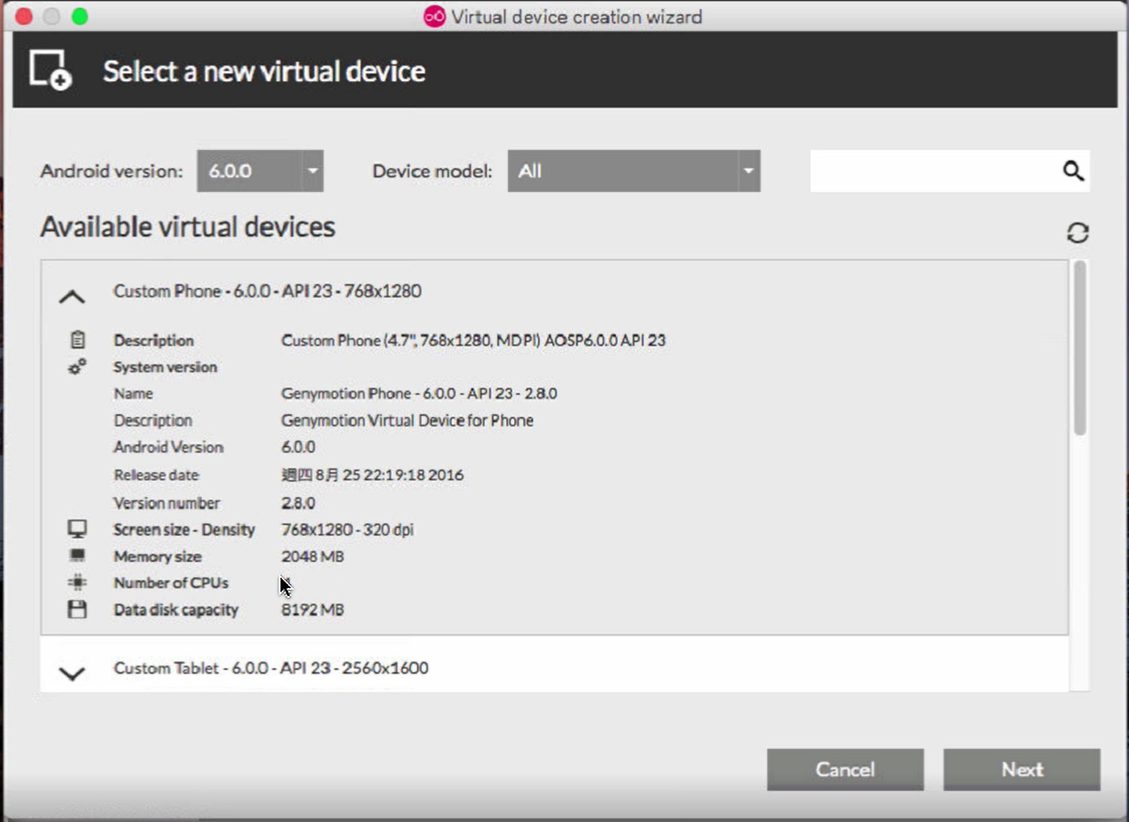Click the 8192 MB disk capacity value
This screenshot has width=1129, height=822.
tap(312, 610)
